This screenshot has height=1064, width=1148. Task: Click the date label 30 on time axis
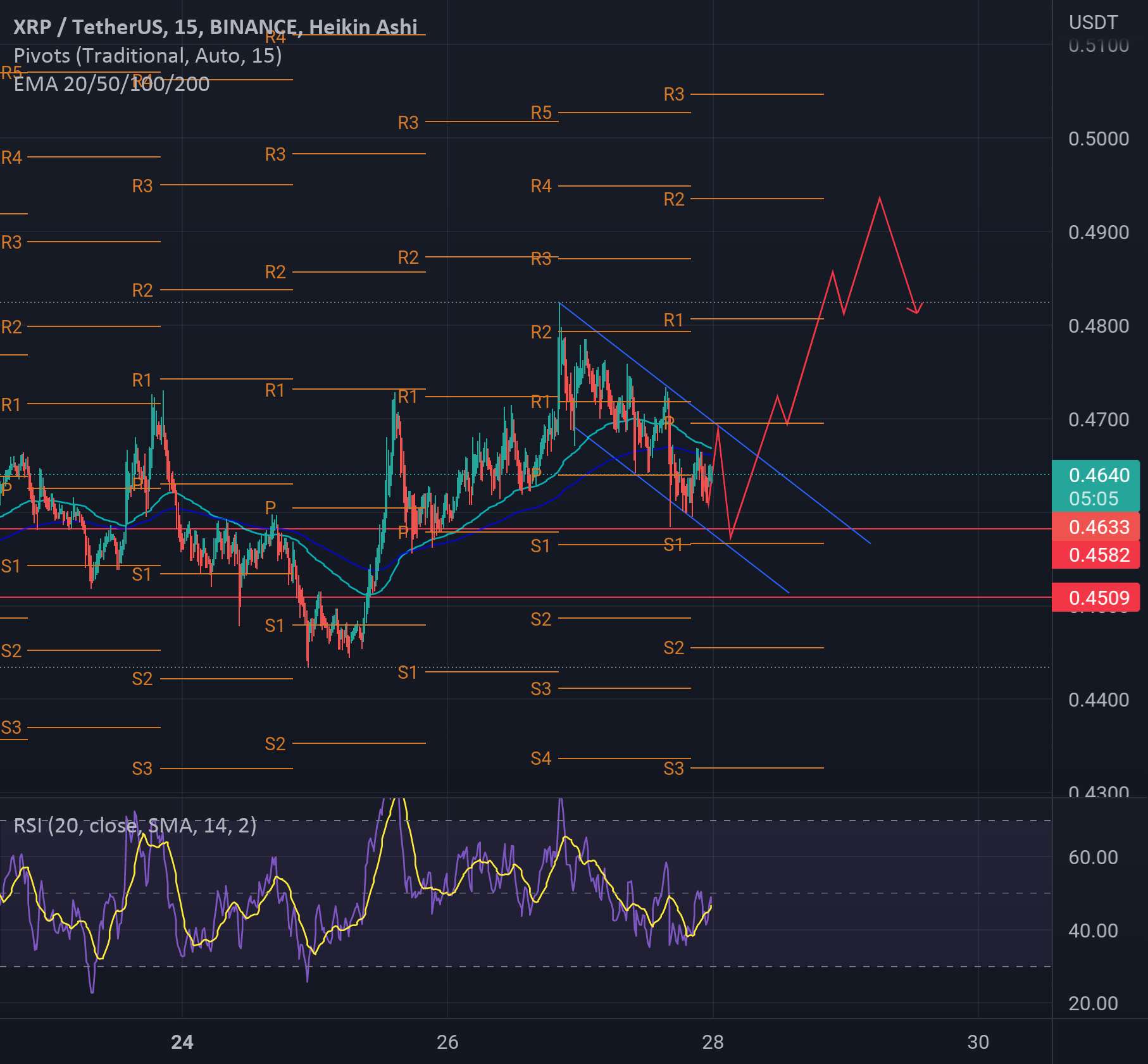pos(978,1042)
